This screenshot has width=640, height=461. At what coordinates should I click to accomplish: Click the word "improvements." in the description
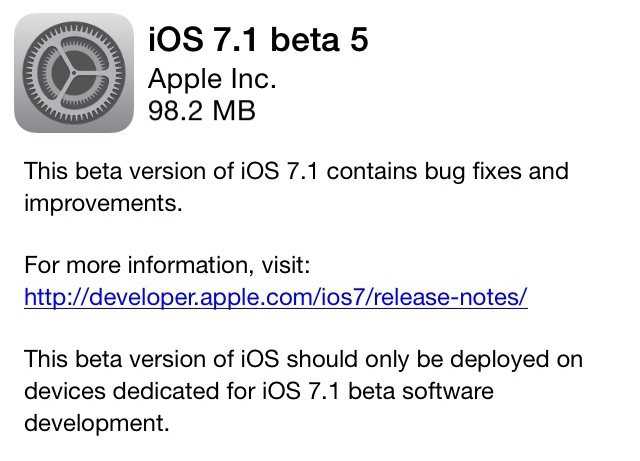click(103, 203)
